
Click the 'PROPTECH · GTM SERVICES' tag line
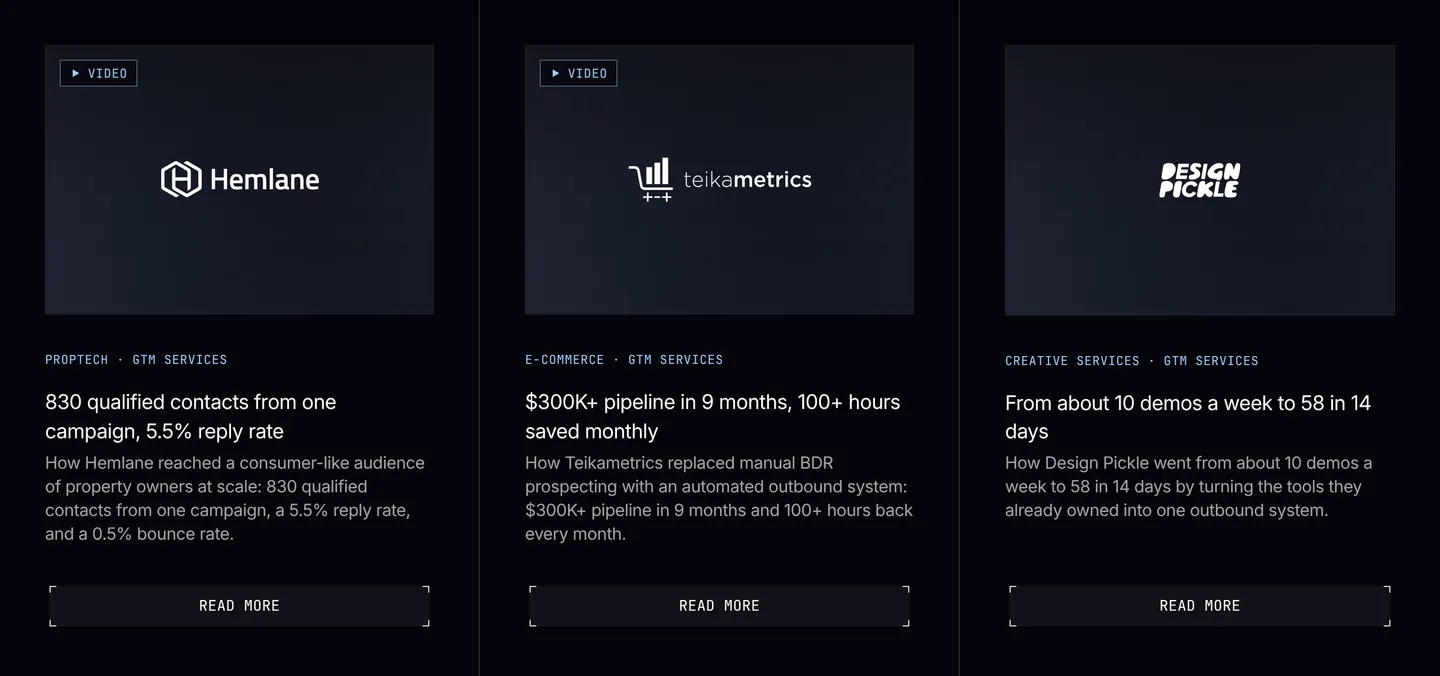tap(136, 360)
